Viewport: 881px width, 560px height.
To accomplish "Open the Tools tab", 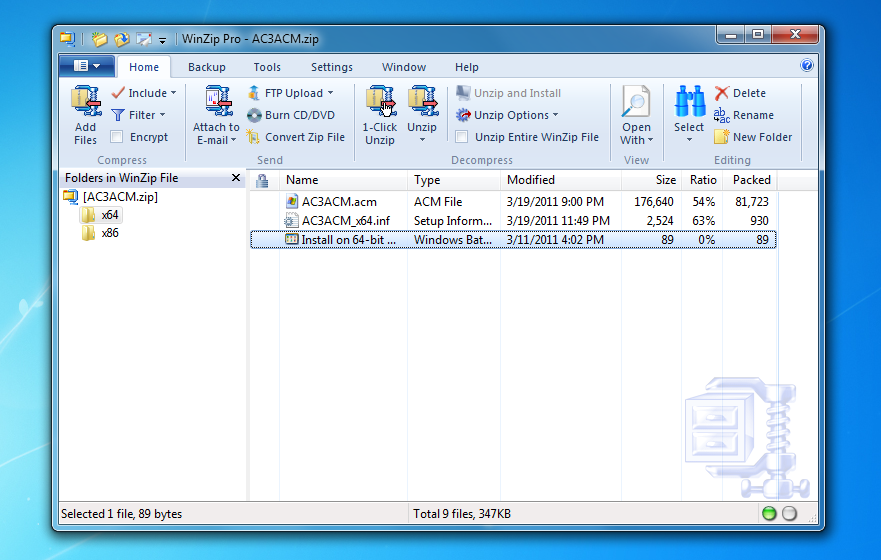I will 267,67.
